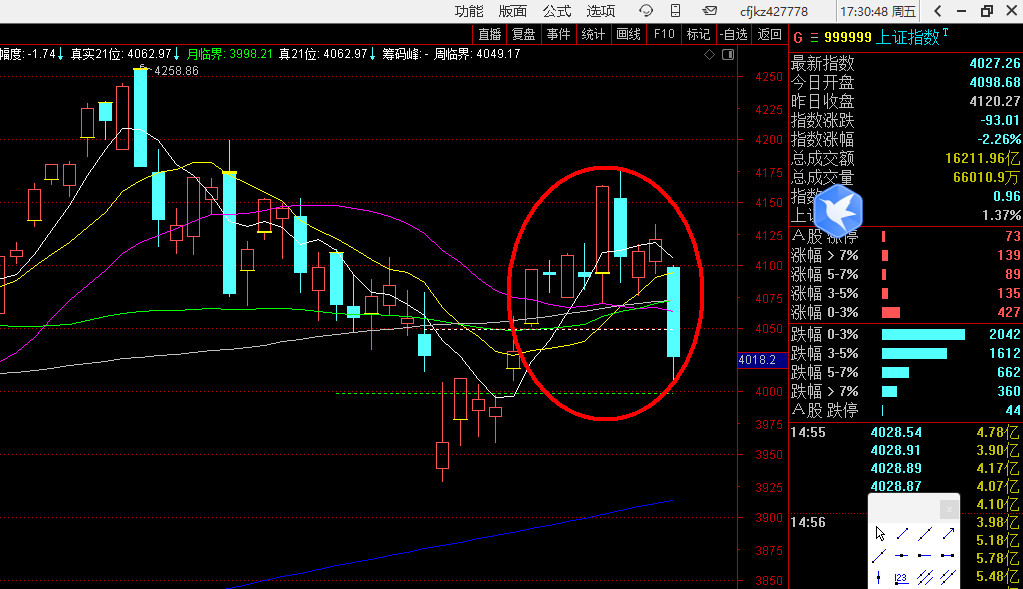
Task: Click the 14:55 tick price 4028.54
Action: tap(896, 432)
